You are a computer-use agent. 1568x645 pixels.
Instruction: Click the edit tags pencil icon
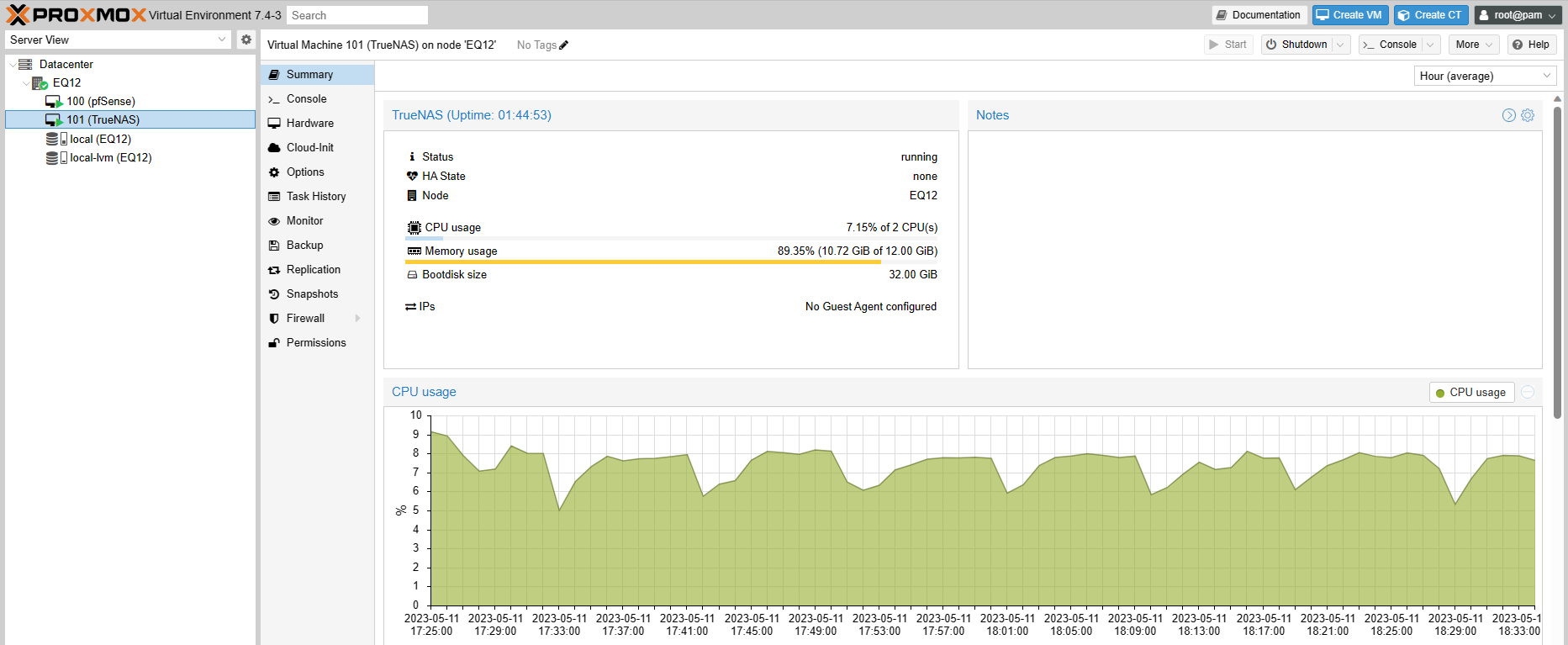[x=564, y=45]
